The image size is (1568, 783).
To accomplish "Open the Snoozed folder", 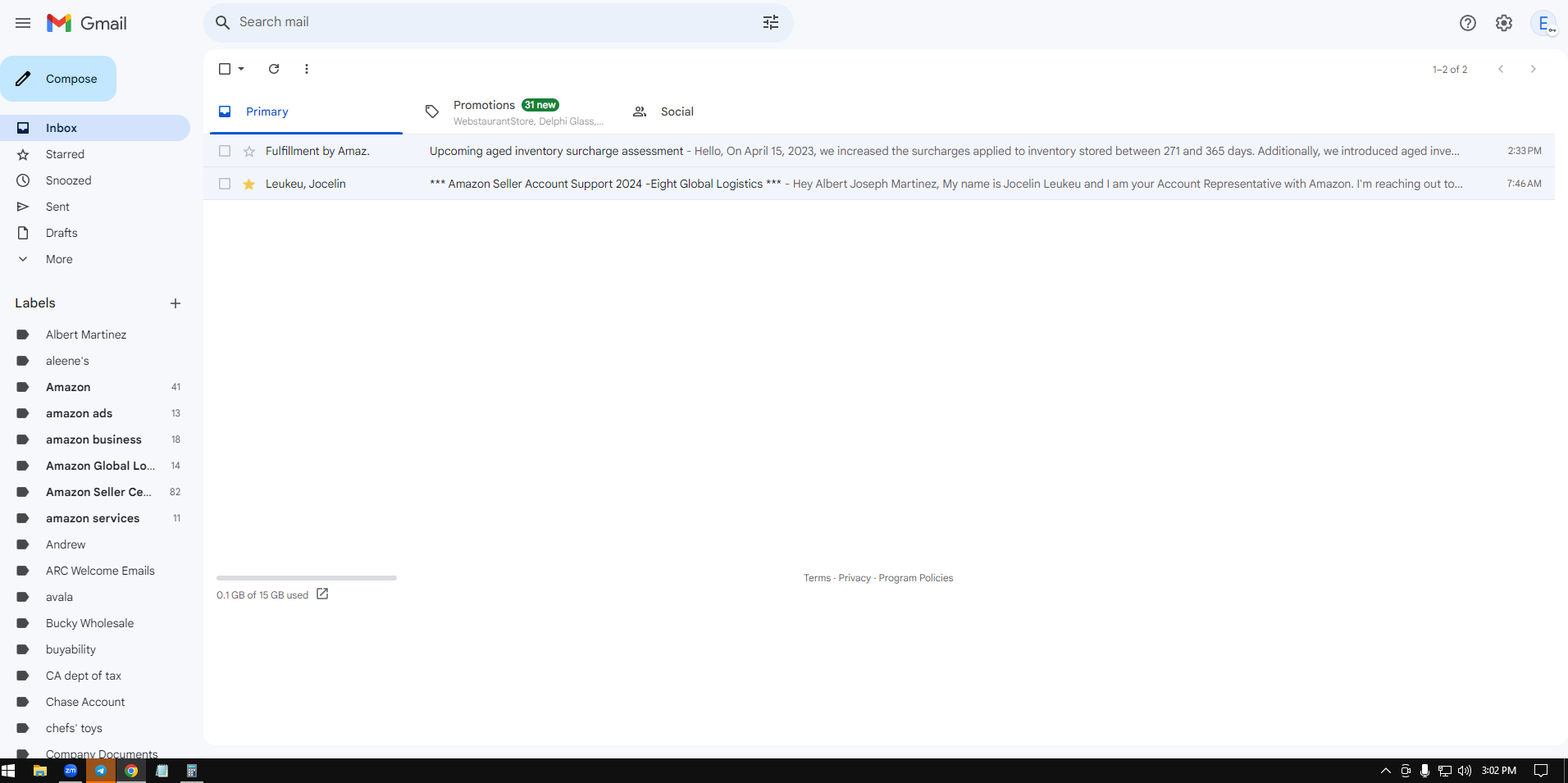I will [x=95, y=180].
